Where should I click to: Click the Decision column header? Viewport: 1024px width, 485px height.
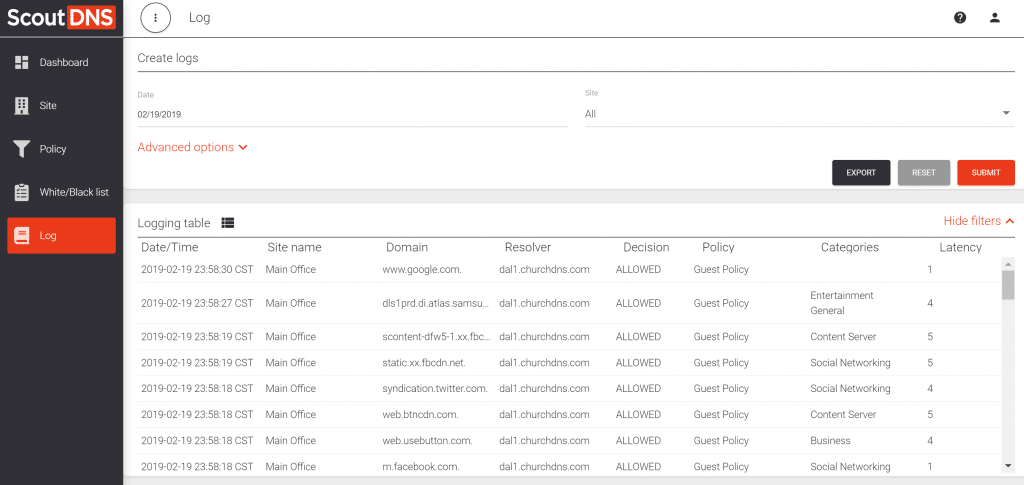click(x=646, y=247)
